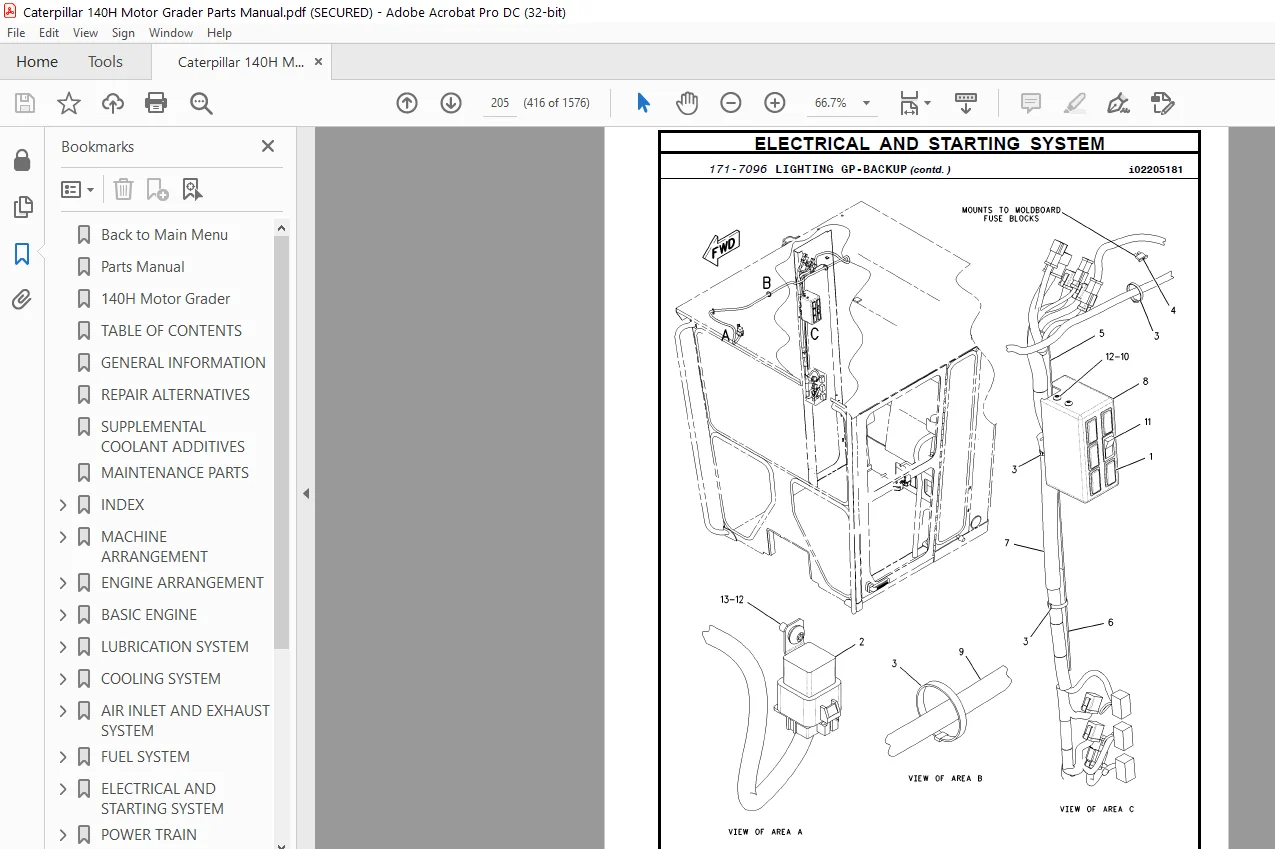
Task: Expand the LUBRICATION SYSTEM bookmark
Action: pyautogui.click(x=64, y=647)
